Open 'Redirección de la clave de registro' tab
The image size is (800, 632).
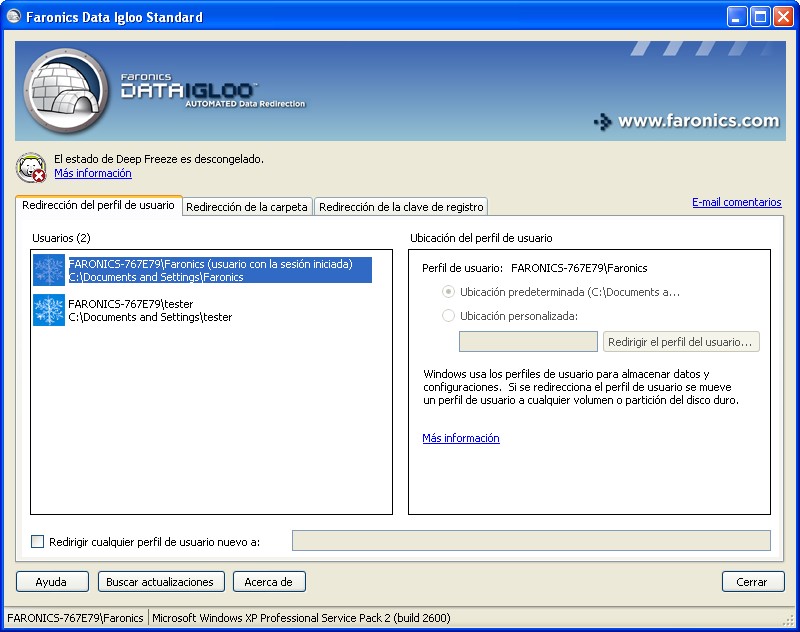401,207
